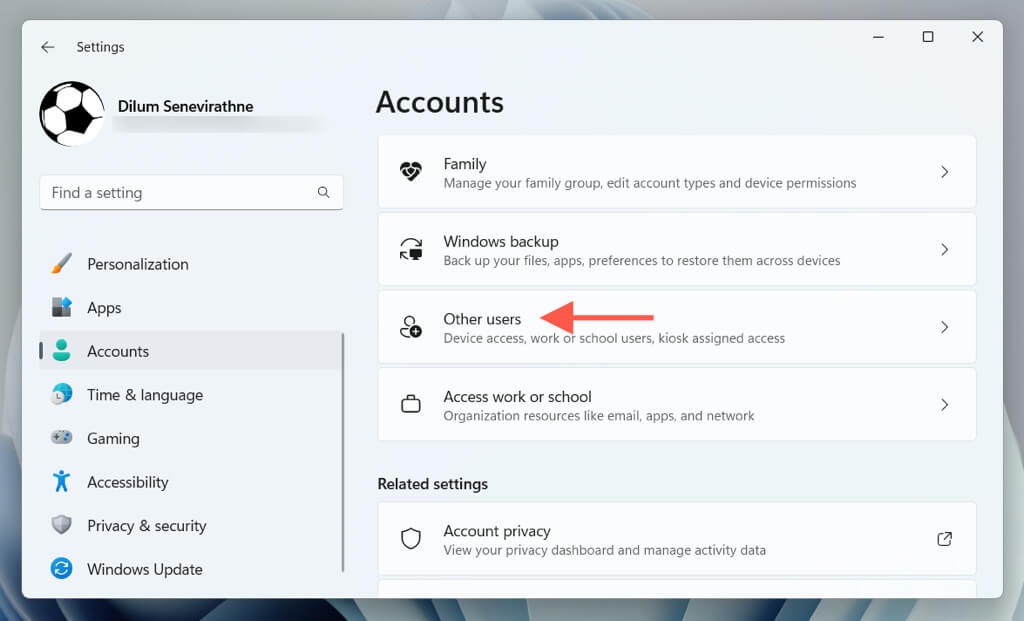Screen dimensions: 1024x621
Task: Expand Access work or school chevron
Action: click(944, 405)
